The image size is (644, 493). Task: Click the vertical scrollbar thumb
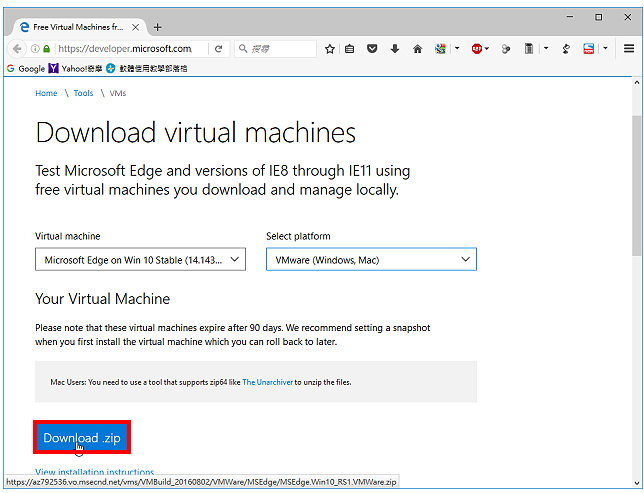coord(636,186)
